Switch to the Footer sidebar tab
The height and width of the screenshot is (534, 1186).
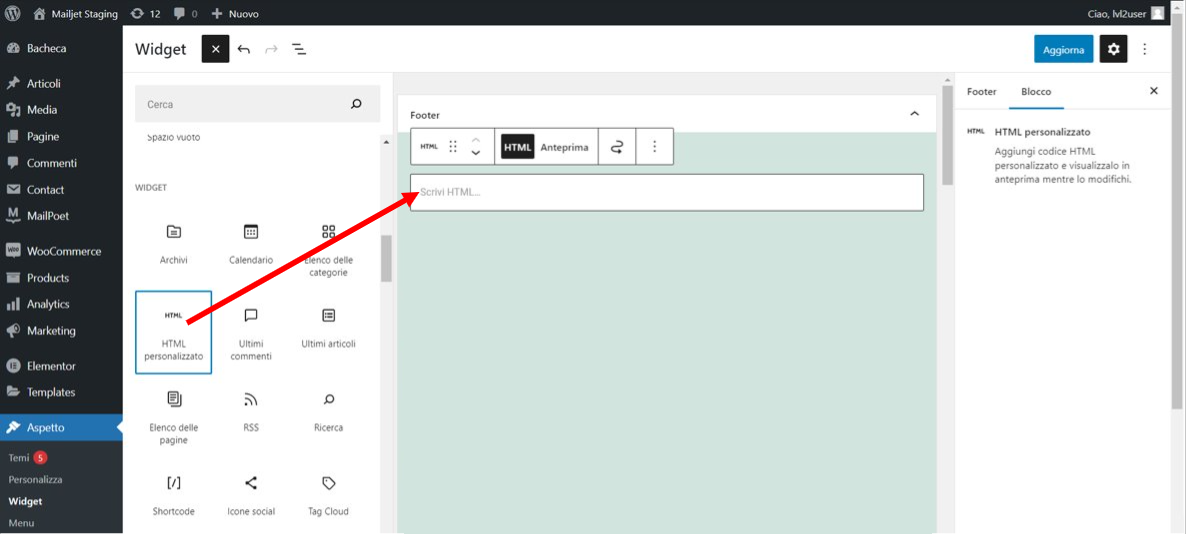point(982,92)
